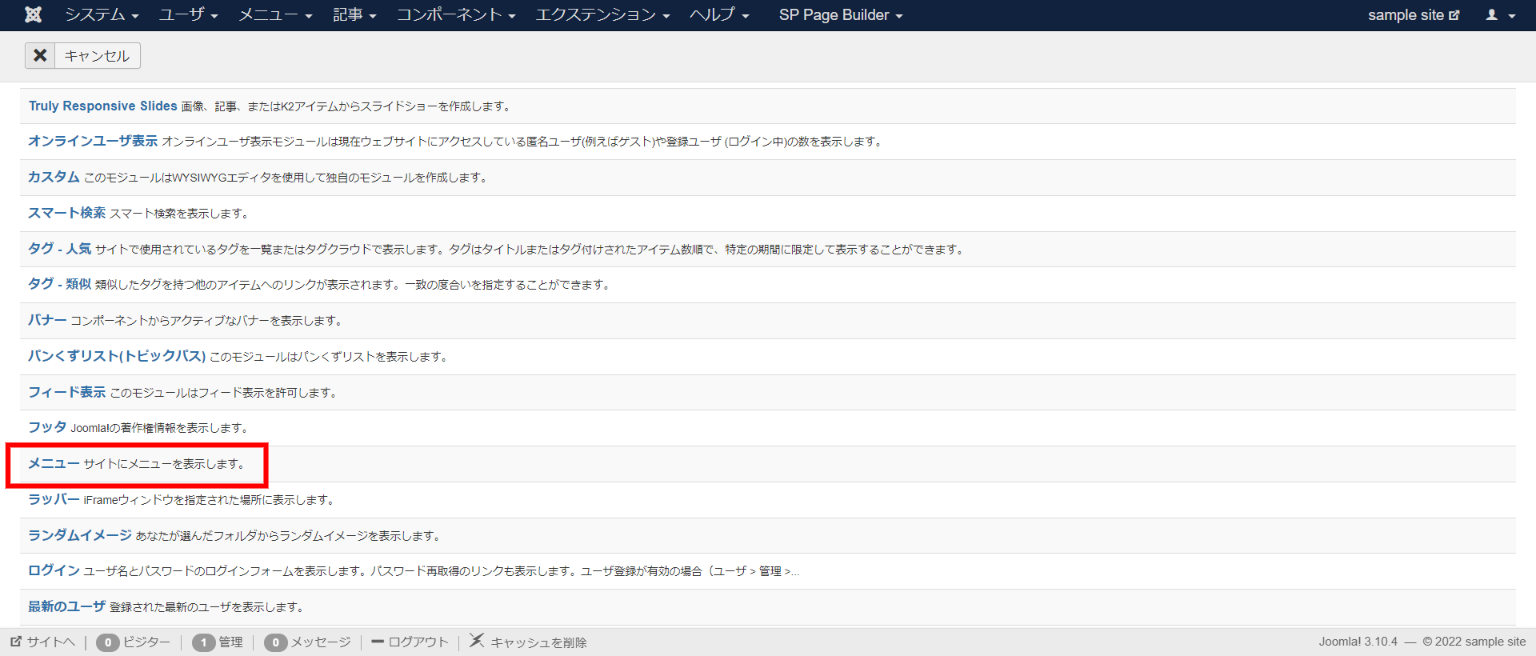1536x656 pixels.
Task: Pick the ログイン module type
Action: 54,571
